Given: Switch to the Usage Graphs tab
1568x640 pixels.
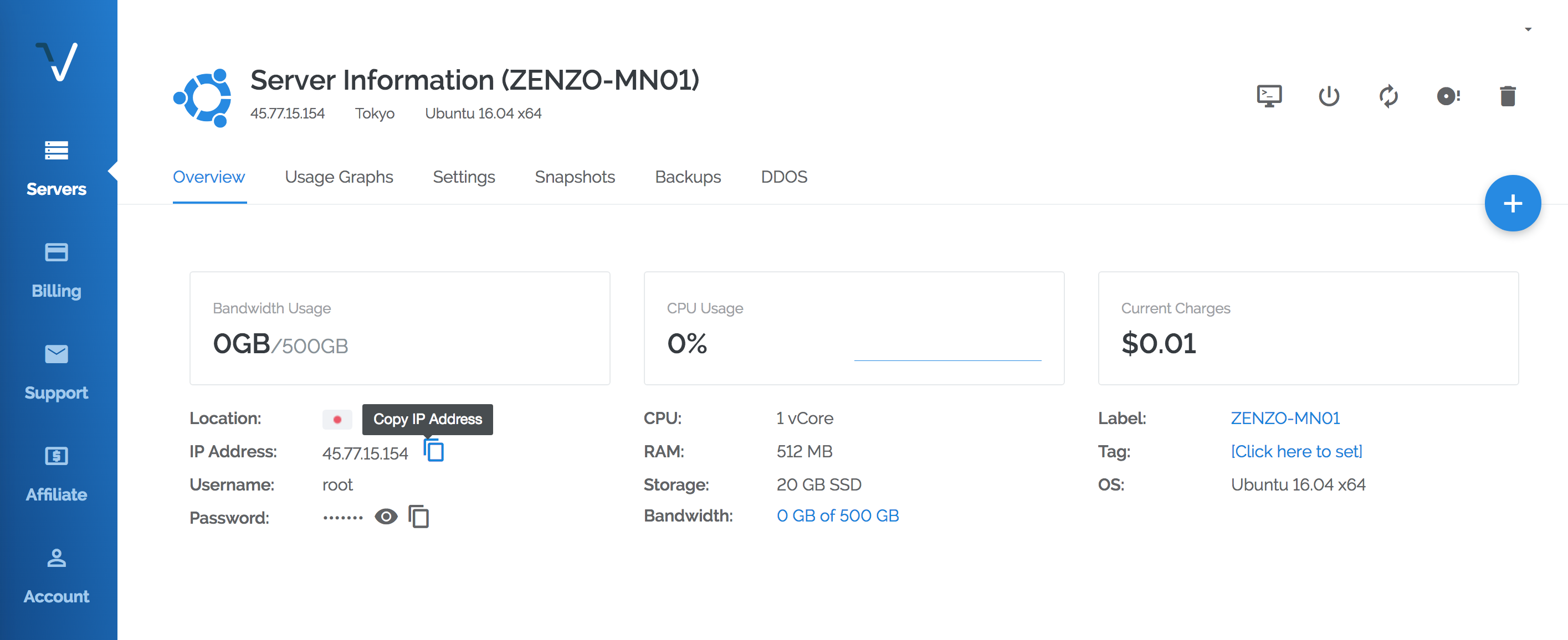Looking at the screenshot, I should pyautogui.click(x=339, y=177).
